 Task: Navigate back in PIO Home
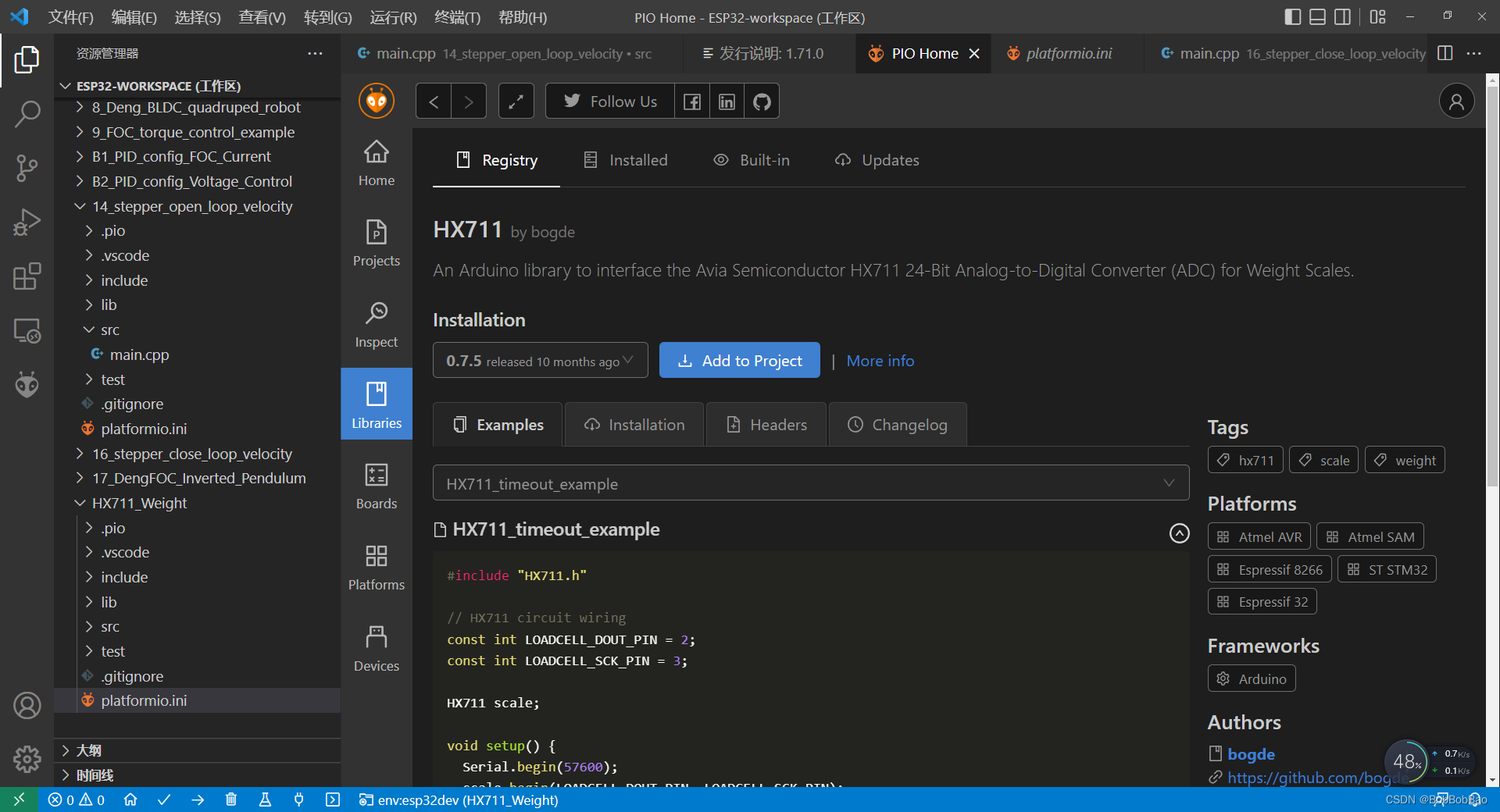tap(434, 101)
